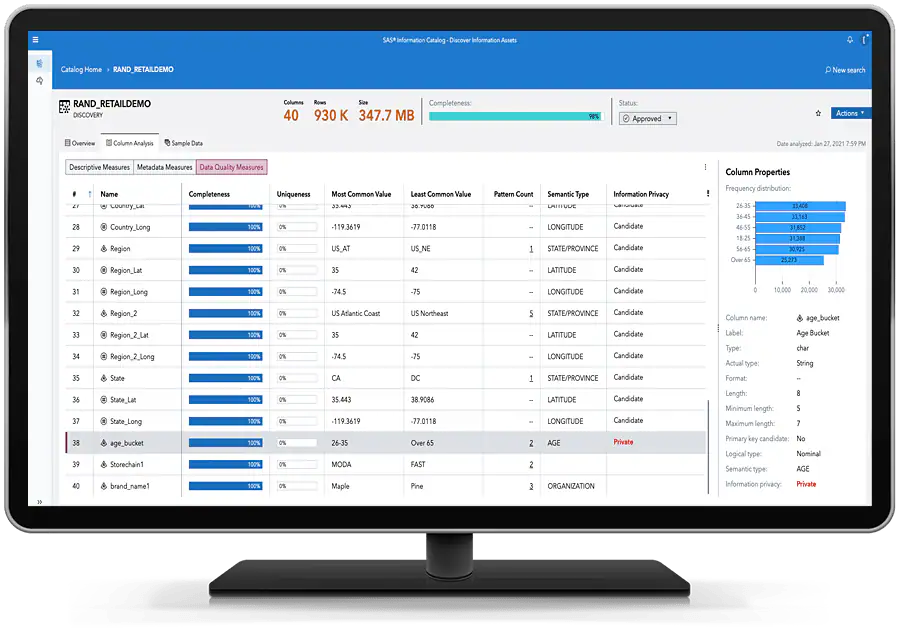The width and height of the screenshot is (900, 629).
Task: Click the age_bucket row type icon
Action: click(x=104, y=443)
